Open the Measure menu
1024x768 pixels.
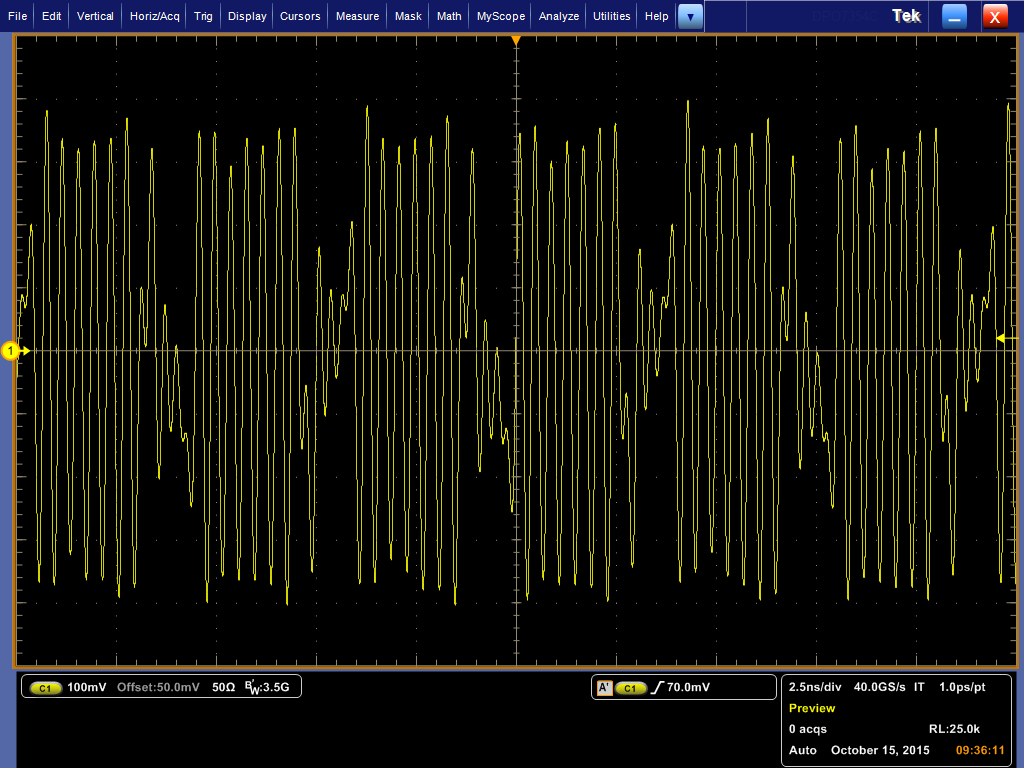point(357,16)
